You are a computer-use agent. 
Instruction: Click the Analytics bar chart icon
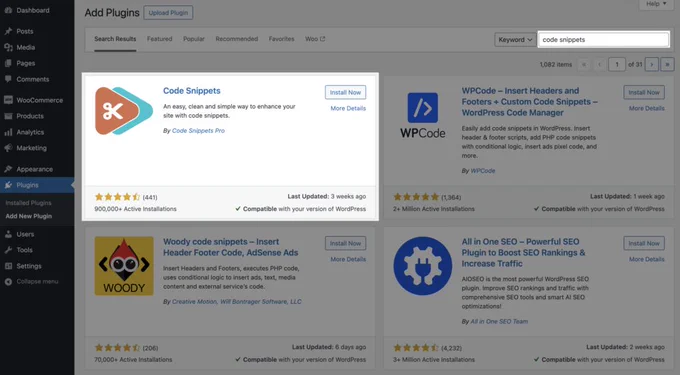click(x=8, y=132)
